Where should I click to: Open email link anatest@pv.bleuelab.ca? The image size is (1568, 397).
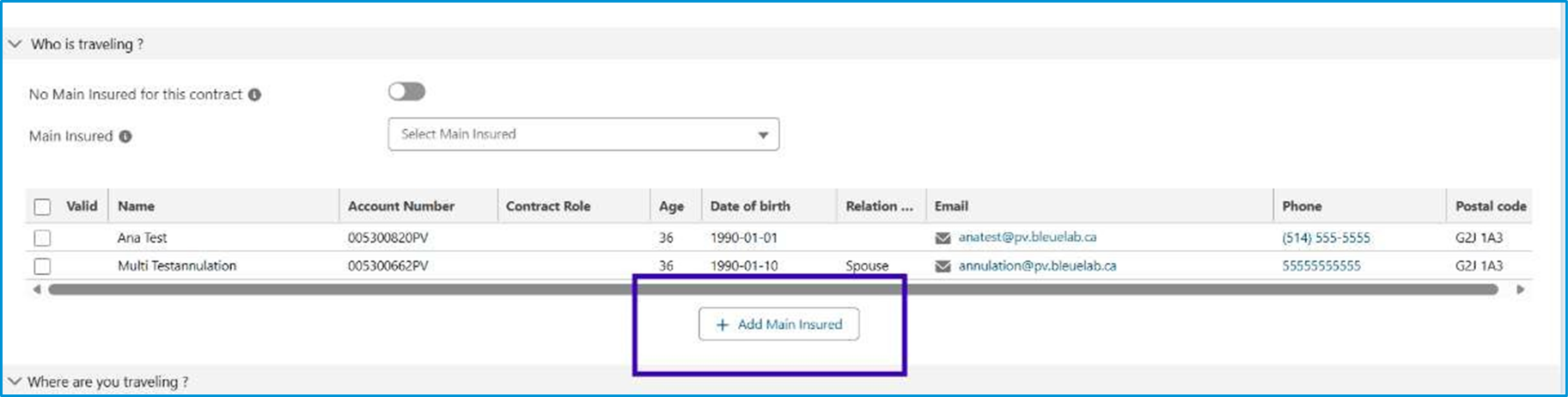(x=1028, y=237)
